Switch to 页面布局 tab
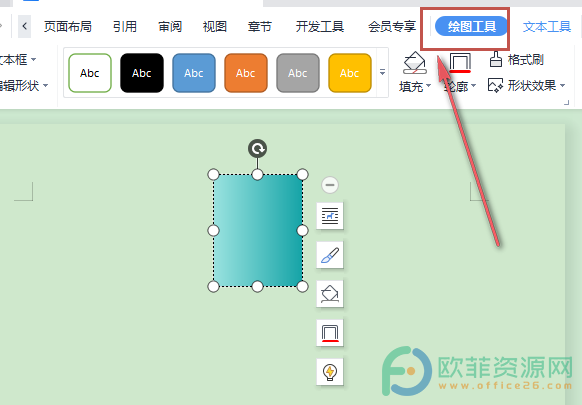 pos(68,26)
